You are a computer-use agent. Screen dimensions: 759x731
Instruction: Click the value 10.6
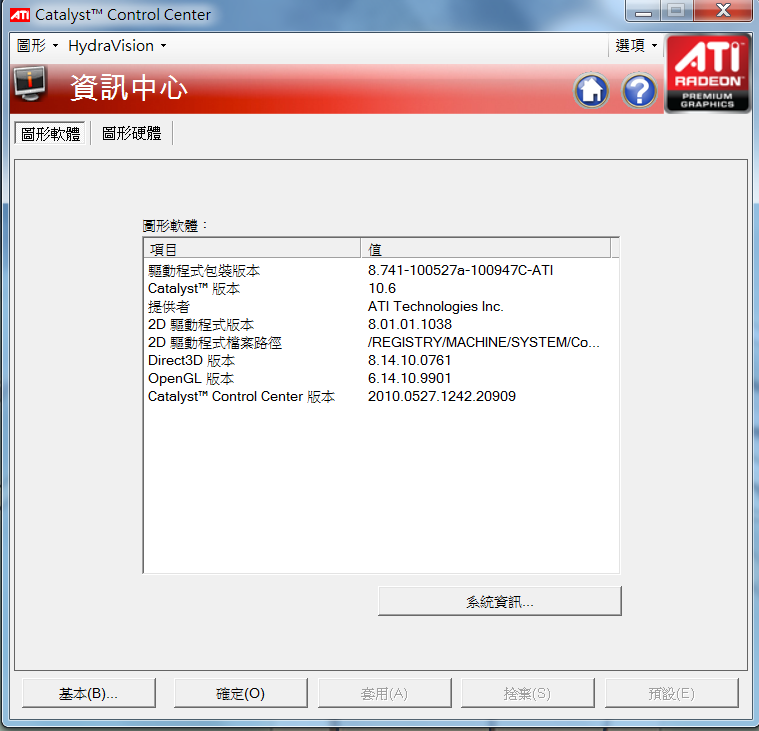click(x=382, y=288)
